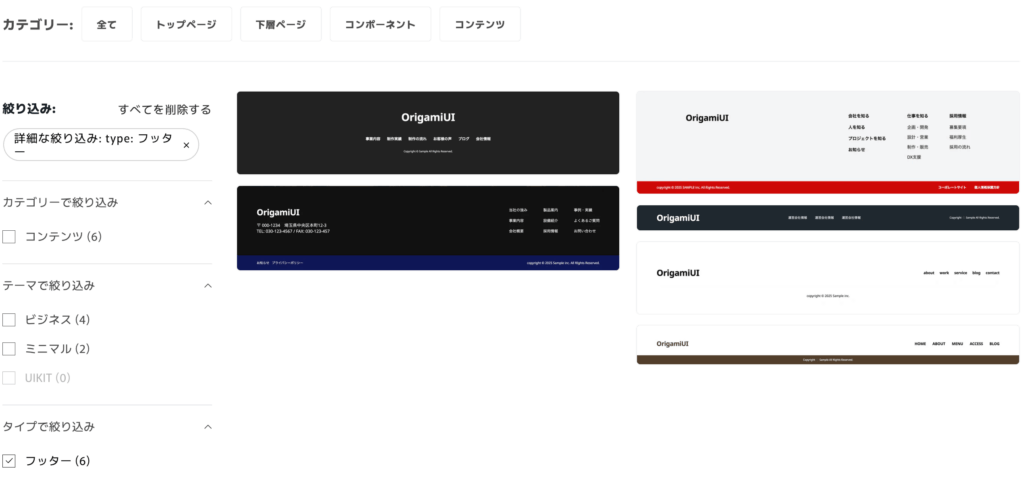Open the white footer with about/work/service links

click(x=828, y=277)
